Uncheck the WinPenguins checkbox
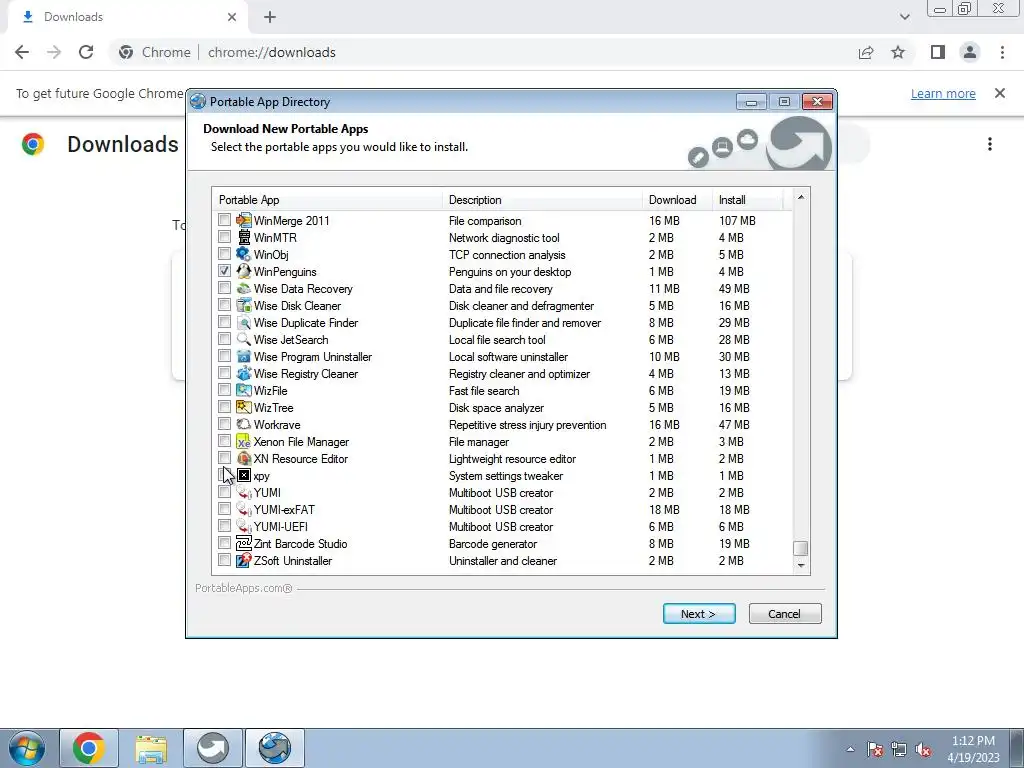Viewport: 1024px width, 768px height. point(225,270)
